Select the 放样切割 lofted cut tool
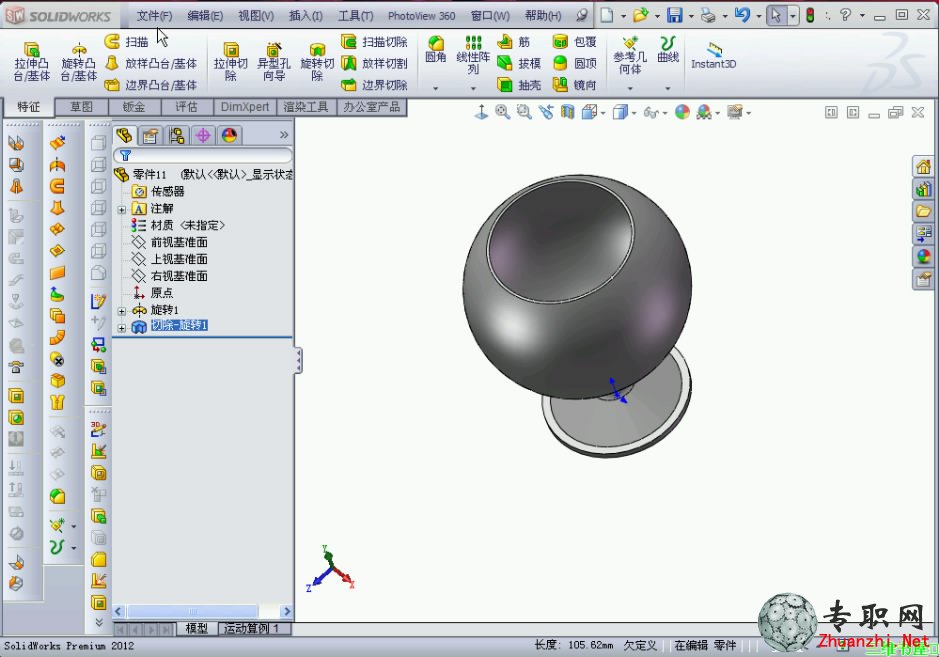Image resolution: width=939 pixels, height=657 pixels. click(x=374, y=63)
